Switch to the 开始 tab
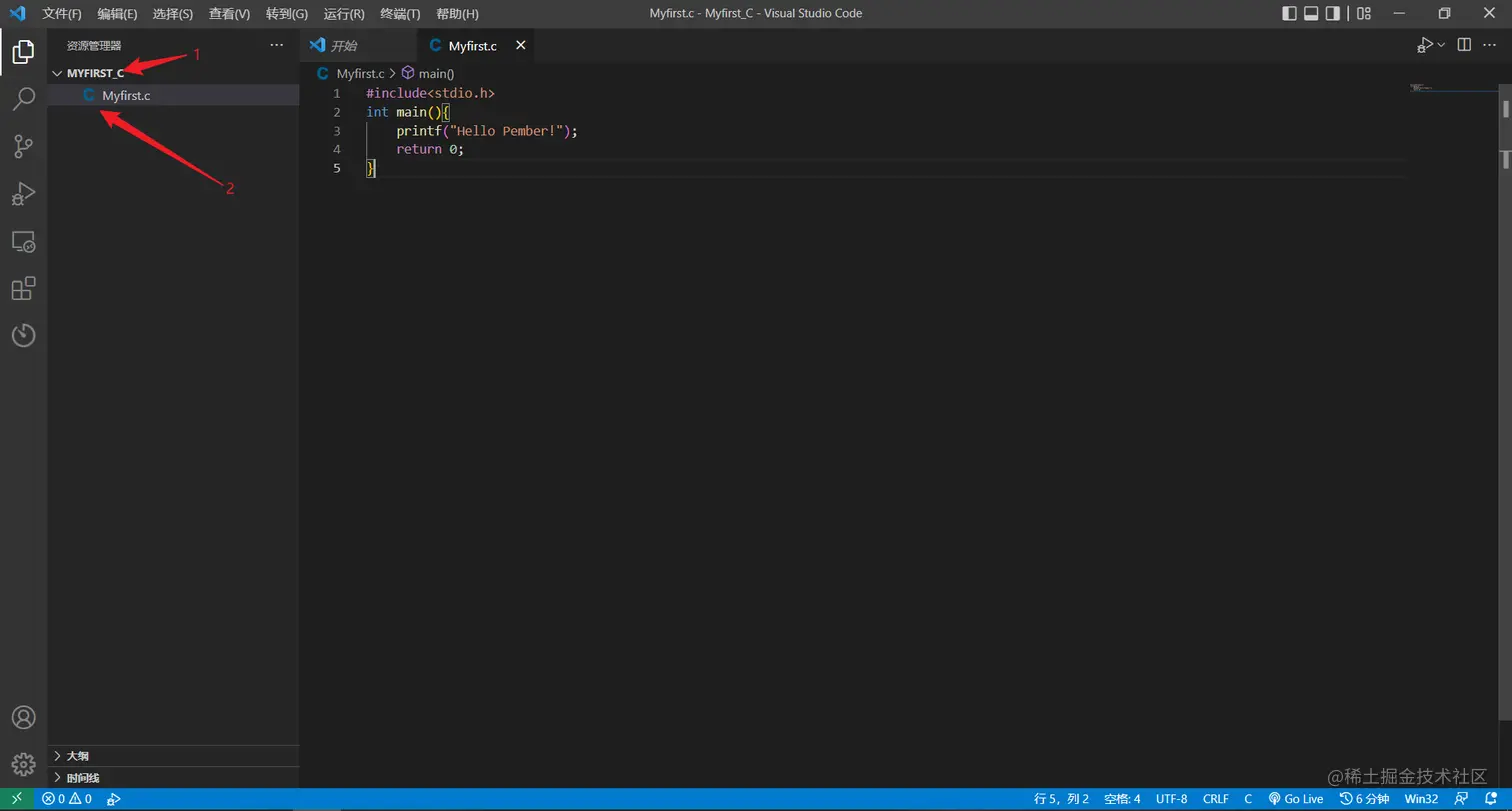 click(358, 46)
